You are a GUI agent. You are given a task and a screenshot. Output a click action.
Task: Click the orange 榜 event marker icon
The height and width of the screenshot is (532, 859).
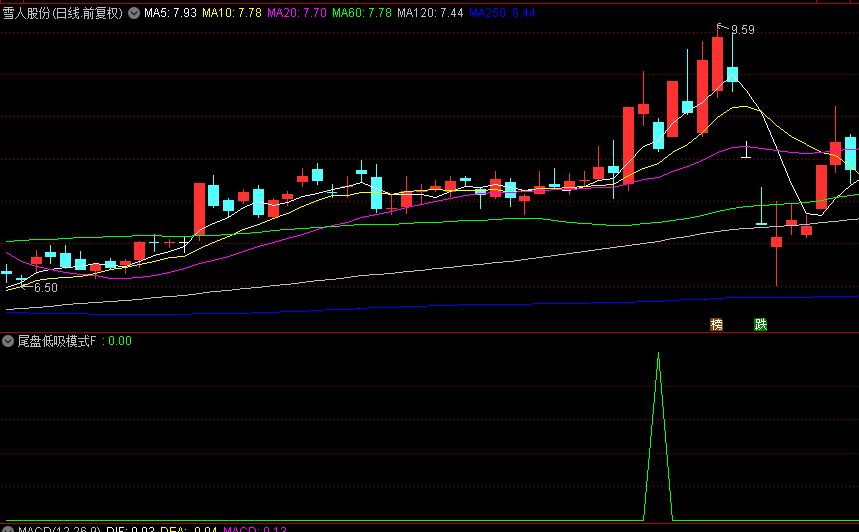pos(716,324)
